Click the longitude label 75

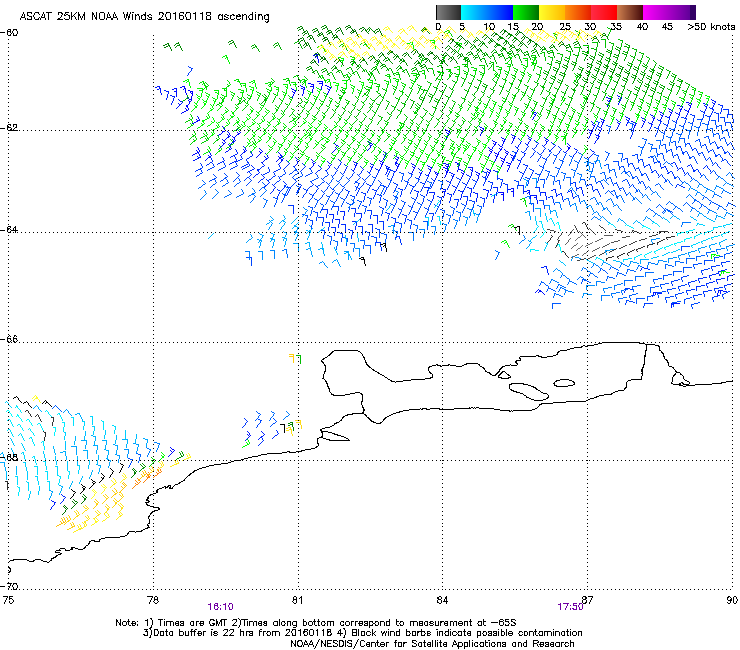(8, 600)
